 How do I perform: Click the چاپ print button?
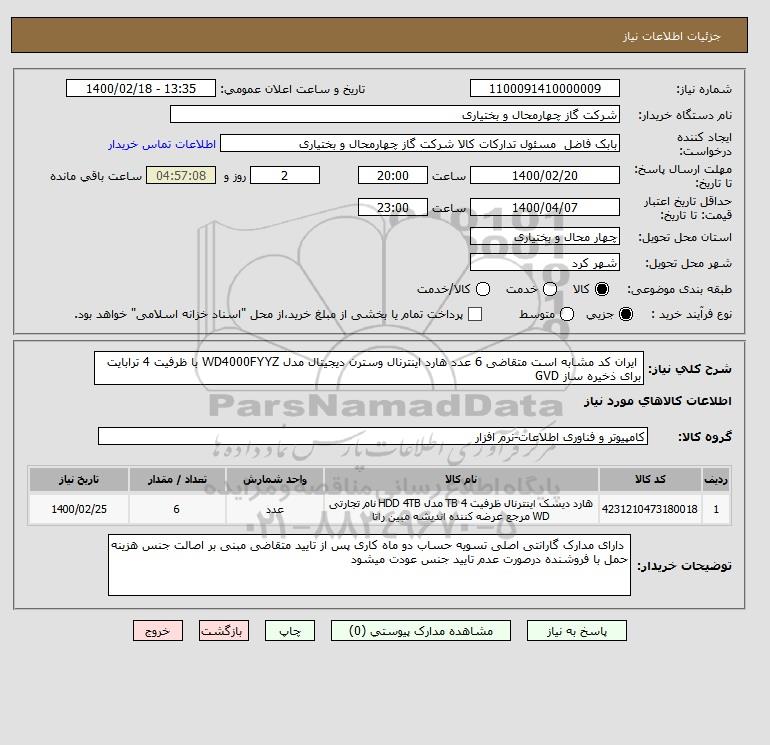290,631
